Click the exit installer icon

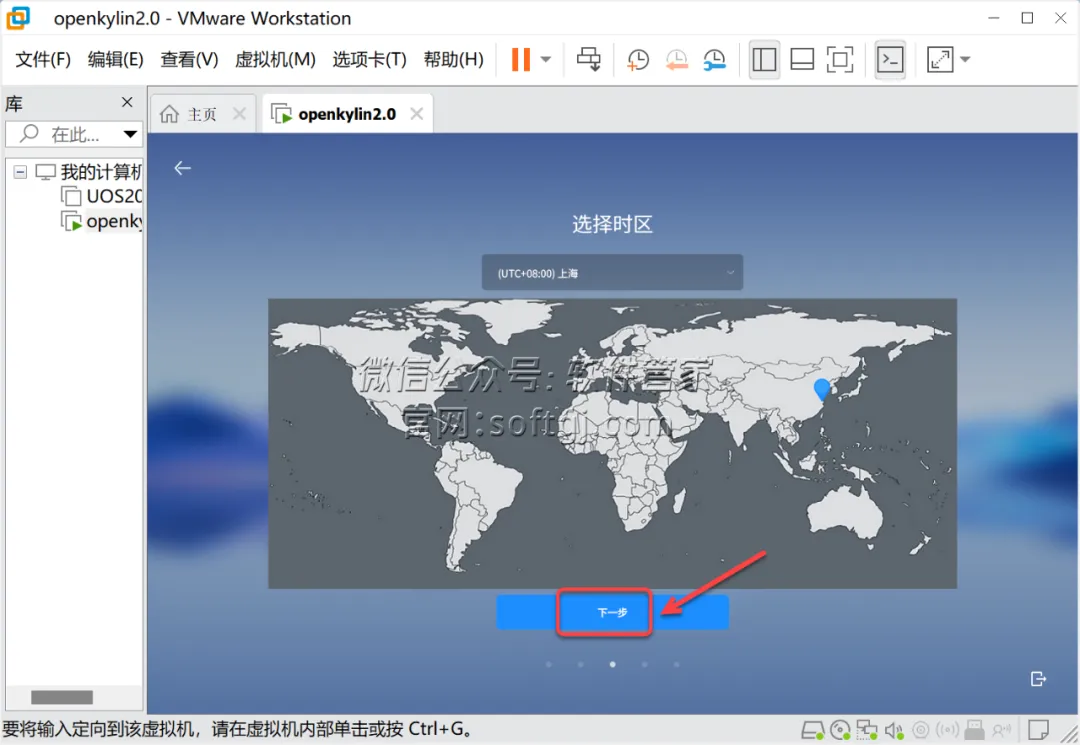pos(1038,679)
